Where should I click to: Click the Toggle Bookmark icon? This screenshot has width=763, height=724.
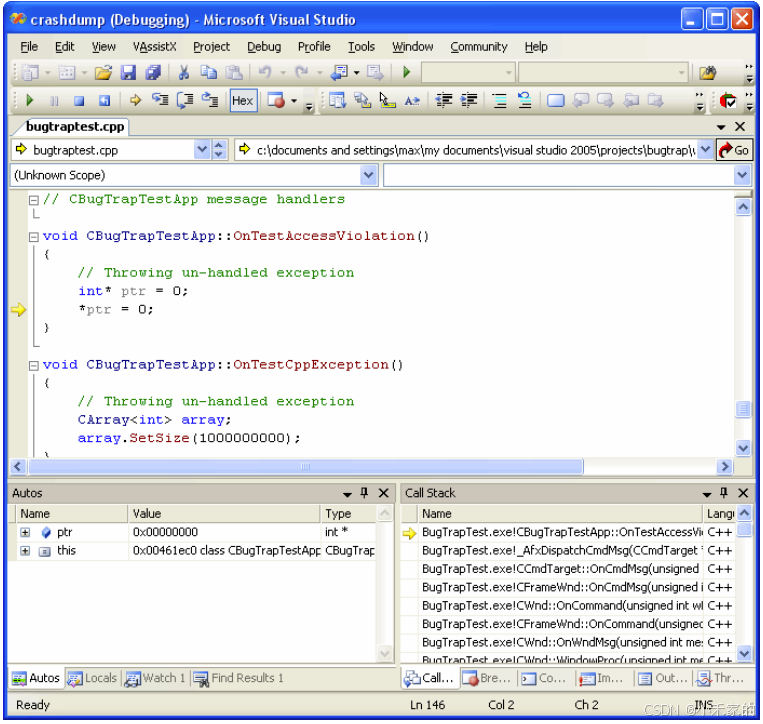(x=555, y=101)
